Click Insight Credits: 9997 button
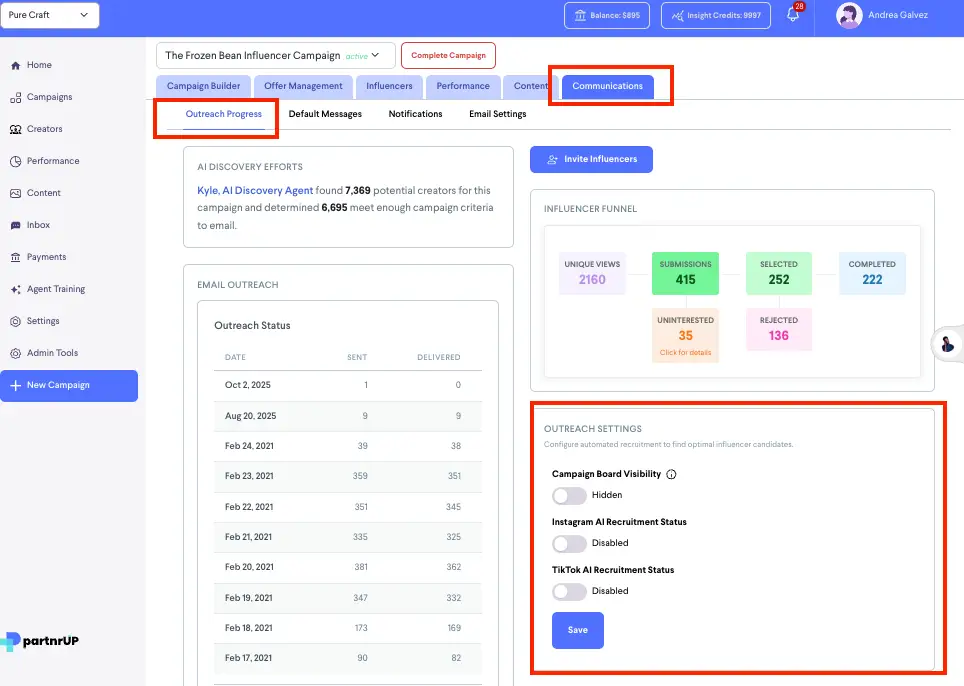 [716, 15]
